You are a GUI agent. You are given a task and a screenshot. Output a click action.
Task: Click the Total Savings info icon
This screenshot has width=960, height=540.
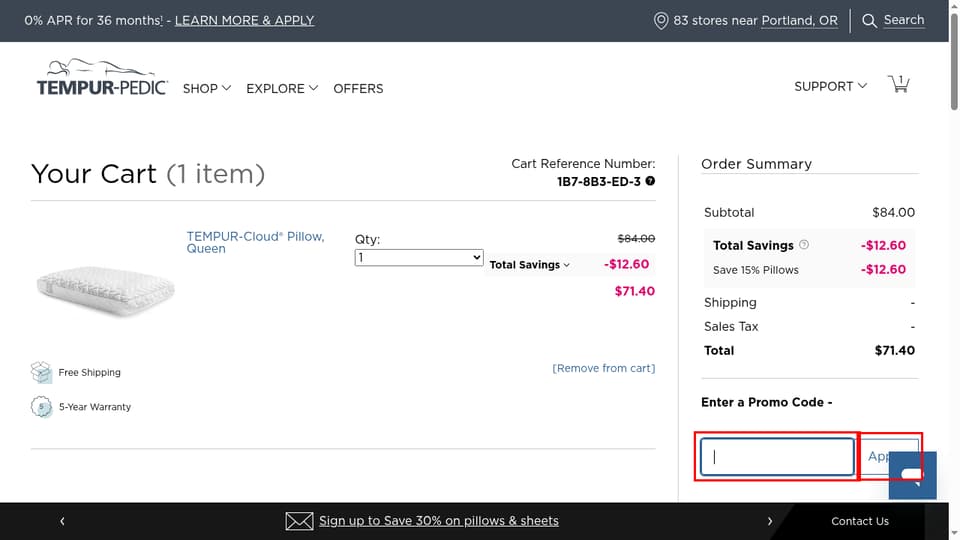click(804, 245)
